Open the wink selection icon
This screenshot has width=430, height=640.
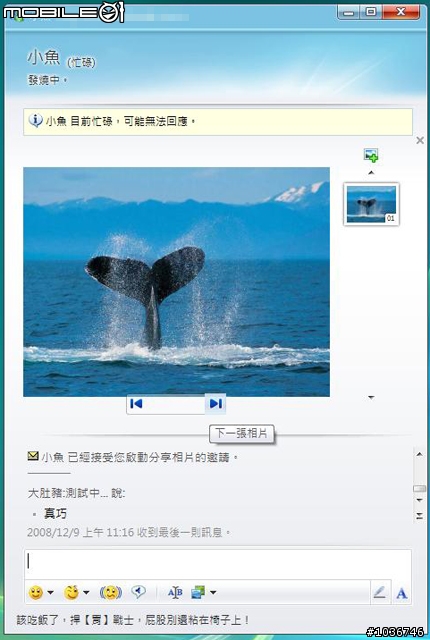[71, 592]
